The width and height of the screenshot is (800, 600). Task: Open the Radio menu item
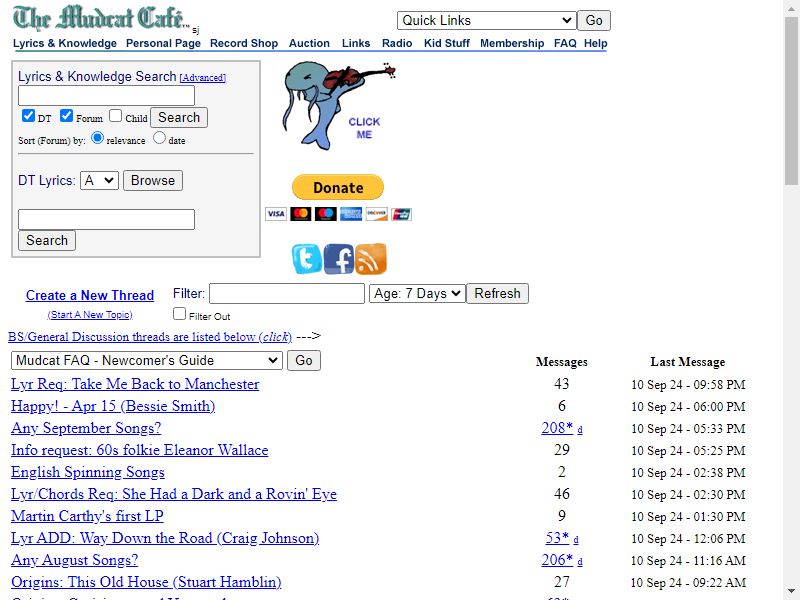click(x=397, y=43)
